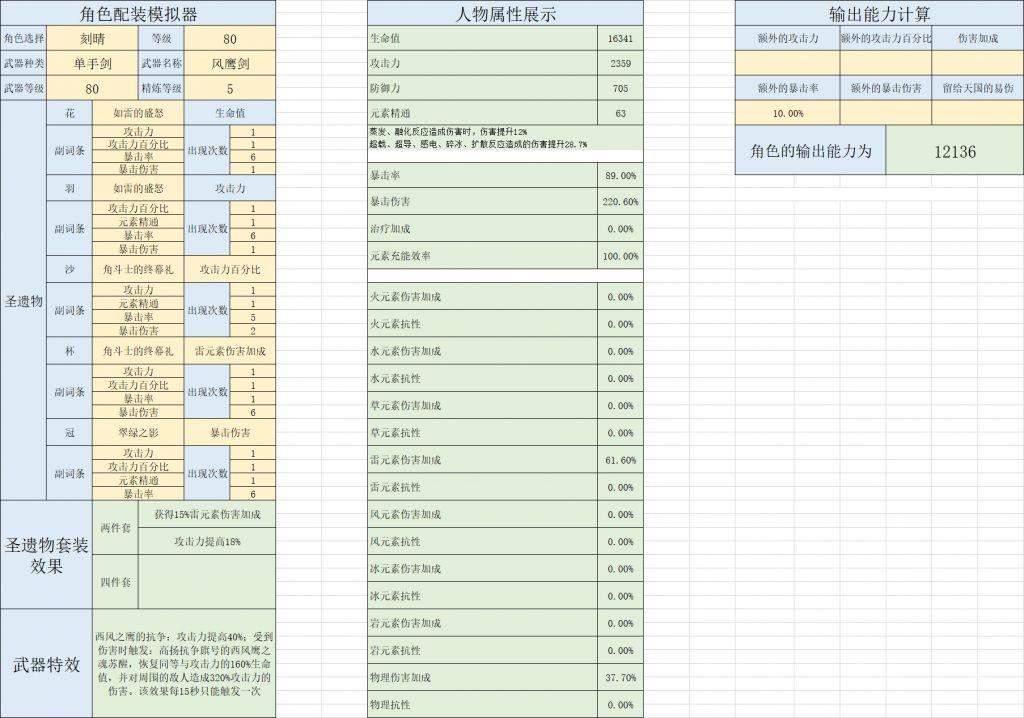Select the refinement level cell showing 5
Image resolution: width=1024 pixels, height=718 pixels.
point(230,88)
